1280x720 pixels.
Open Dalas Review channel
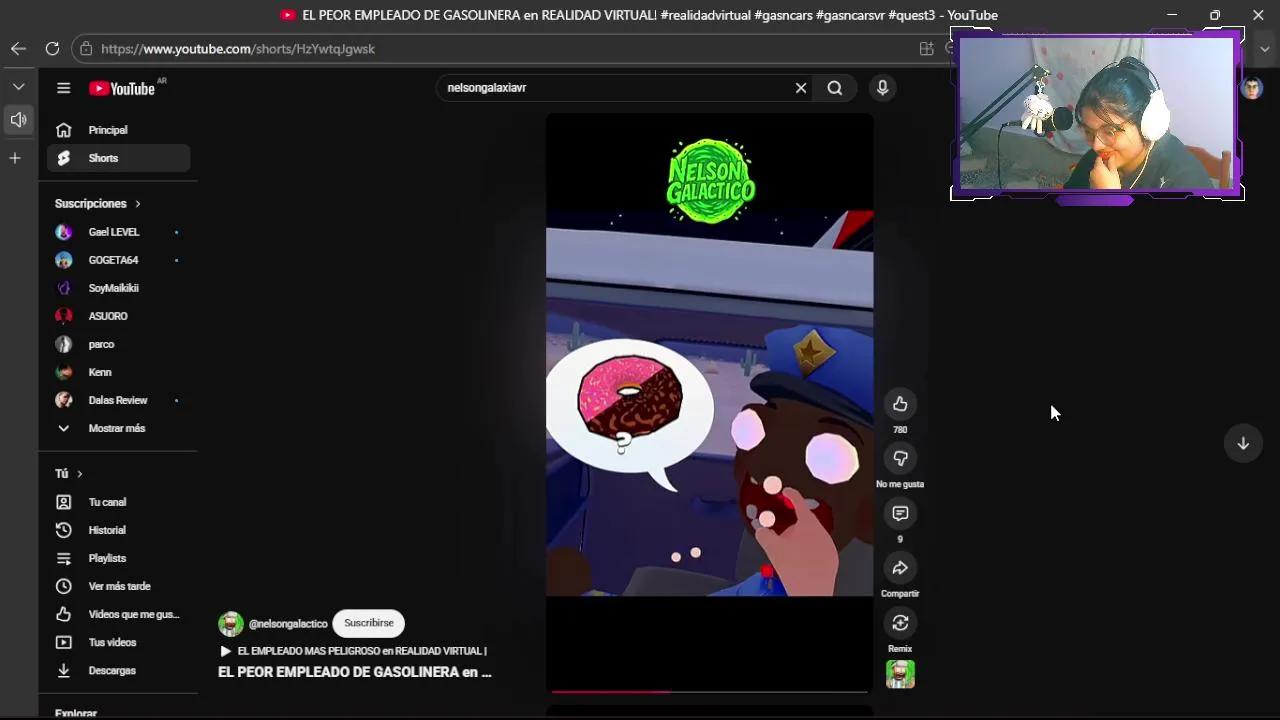(118, 400)
